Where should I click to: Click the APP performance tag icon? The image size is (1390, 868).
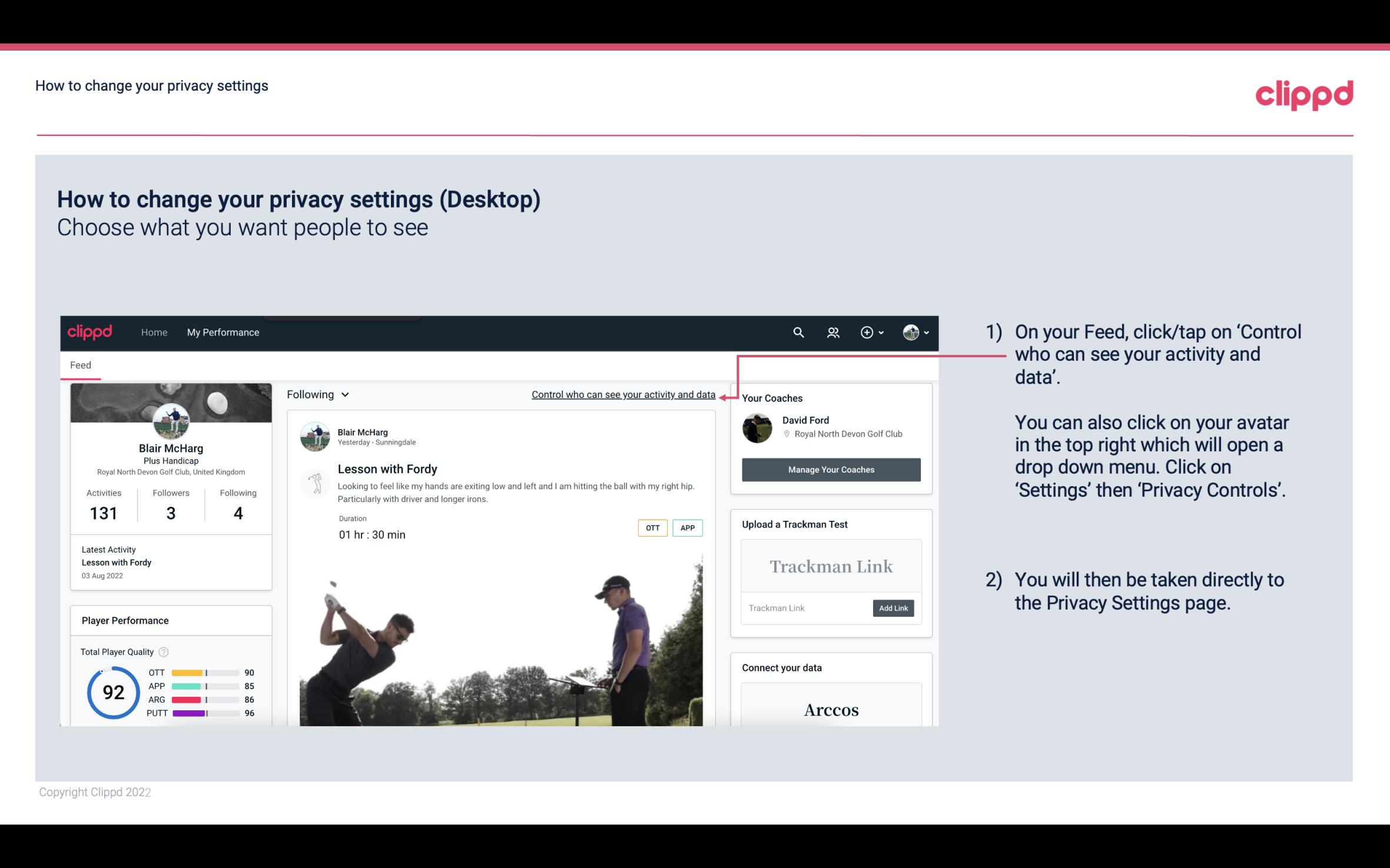[x=687, y=528]
